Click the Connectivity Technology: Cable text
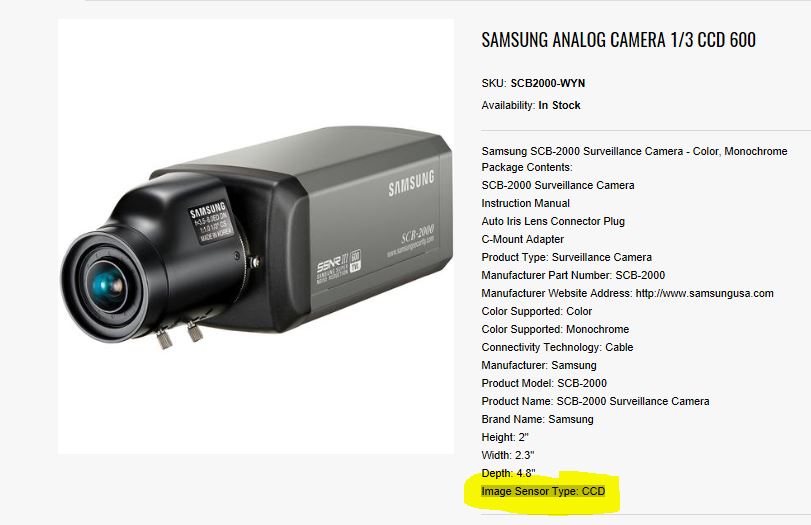Viewport: 811px width, 525px height. tap(557, 347)
